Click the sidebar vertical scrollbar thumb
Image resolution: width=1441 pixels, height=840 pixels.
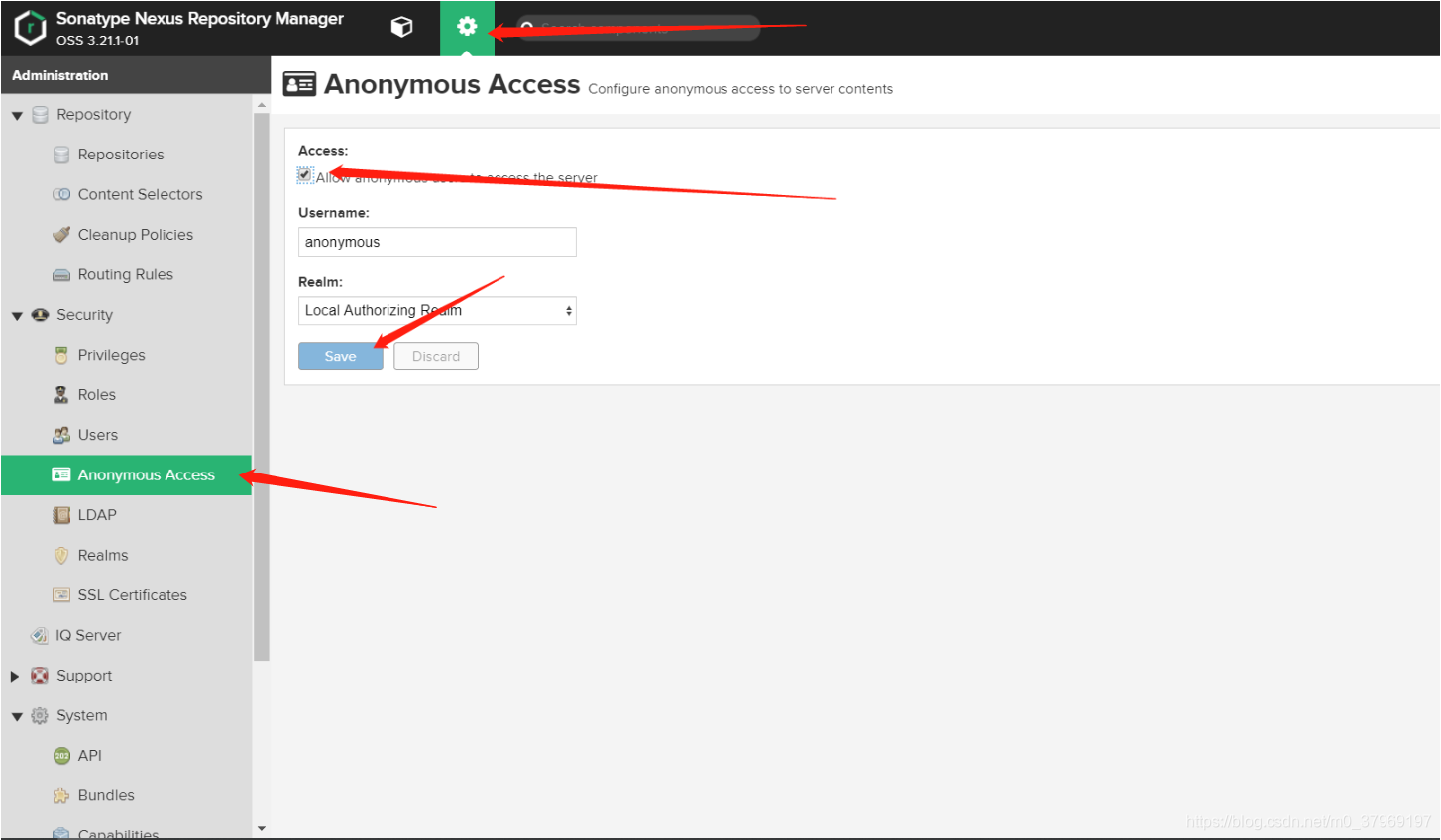[262, 386]
